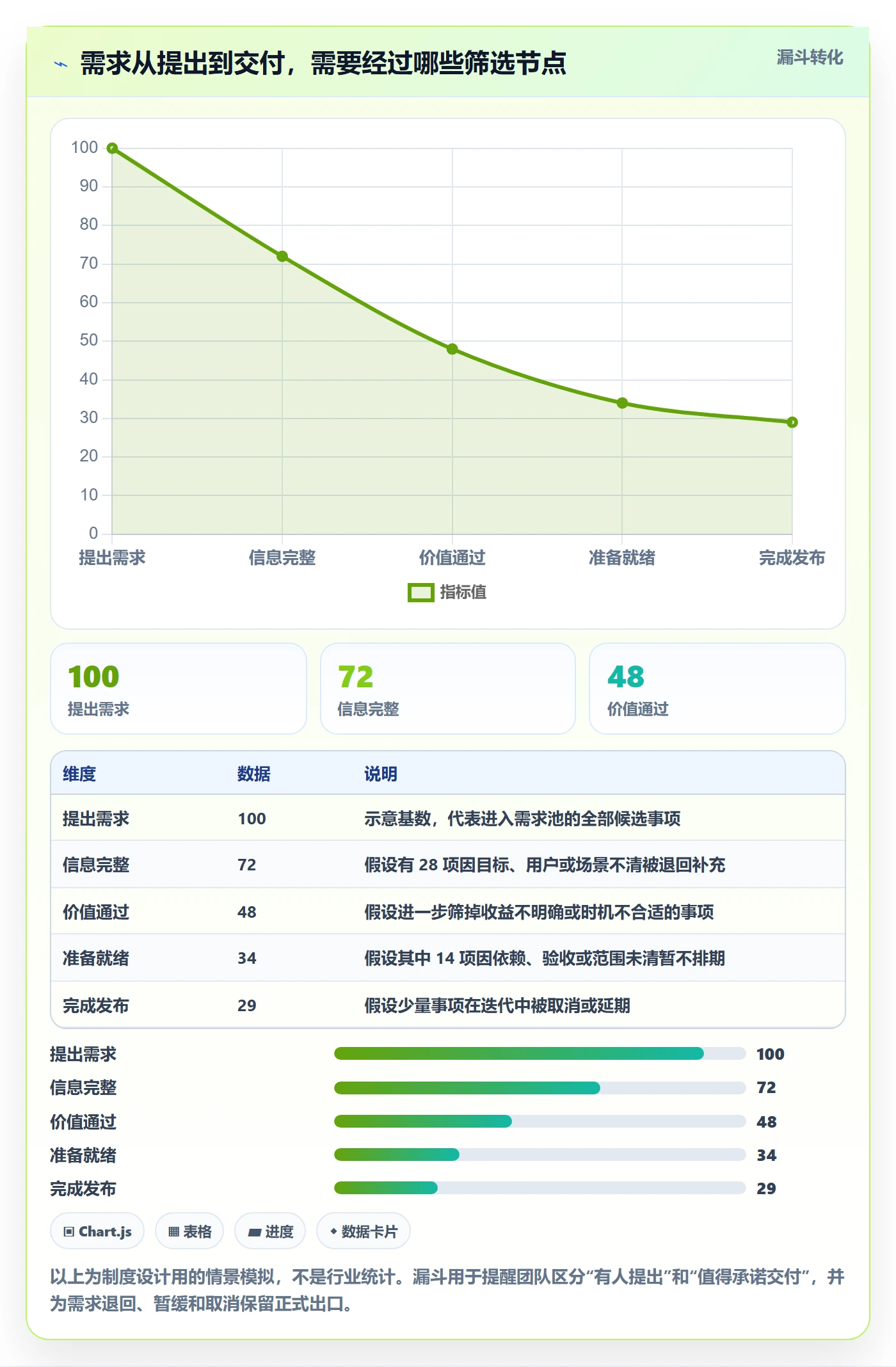Click the 信息完整 progress bar

(540, 1087)
